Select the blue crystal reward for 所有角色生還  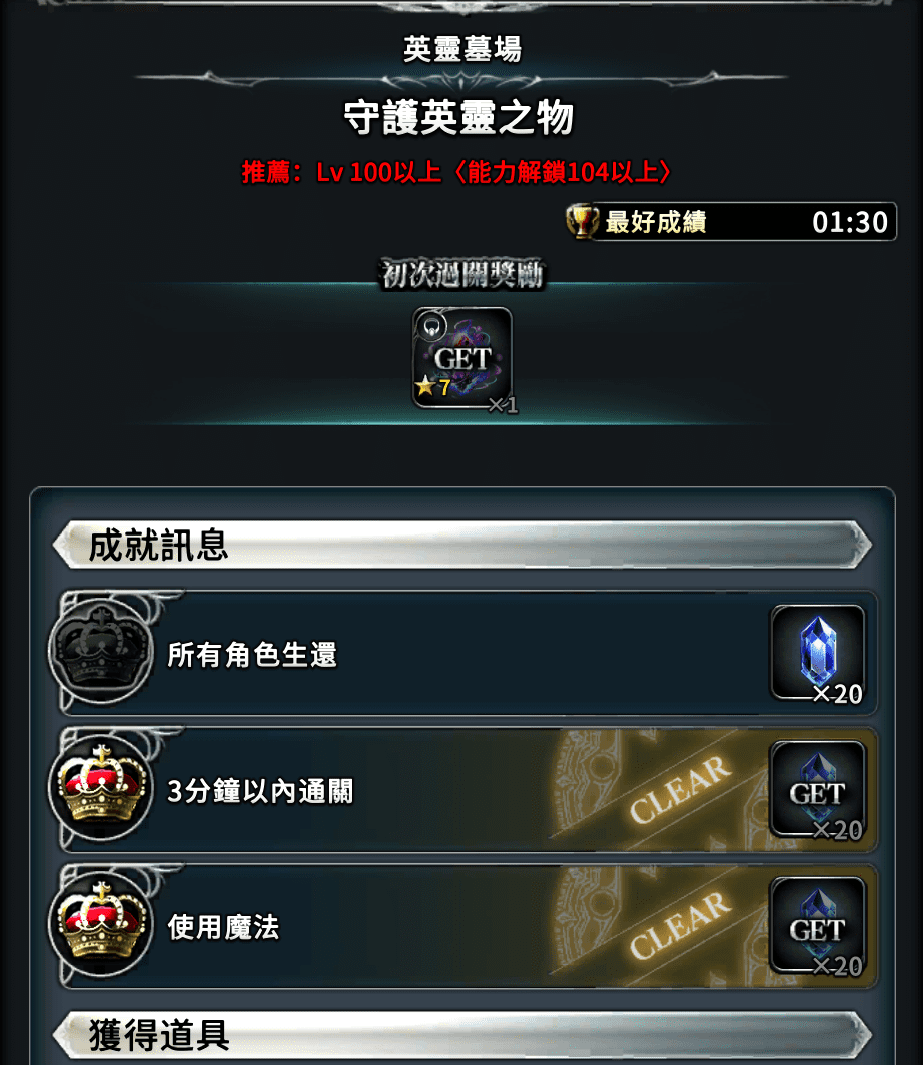coord(818,653)
